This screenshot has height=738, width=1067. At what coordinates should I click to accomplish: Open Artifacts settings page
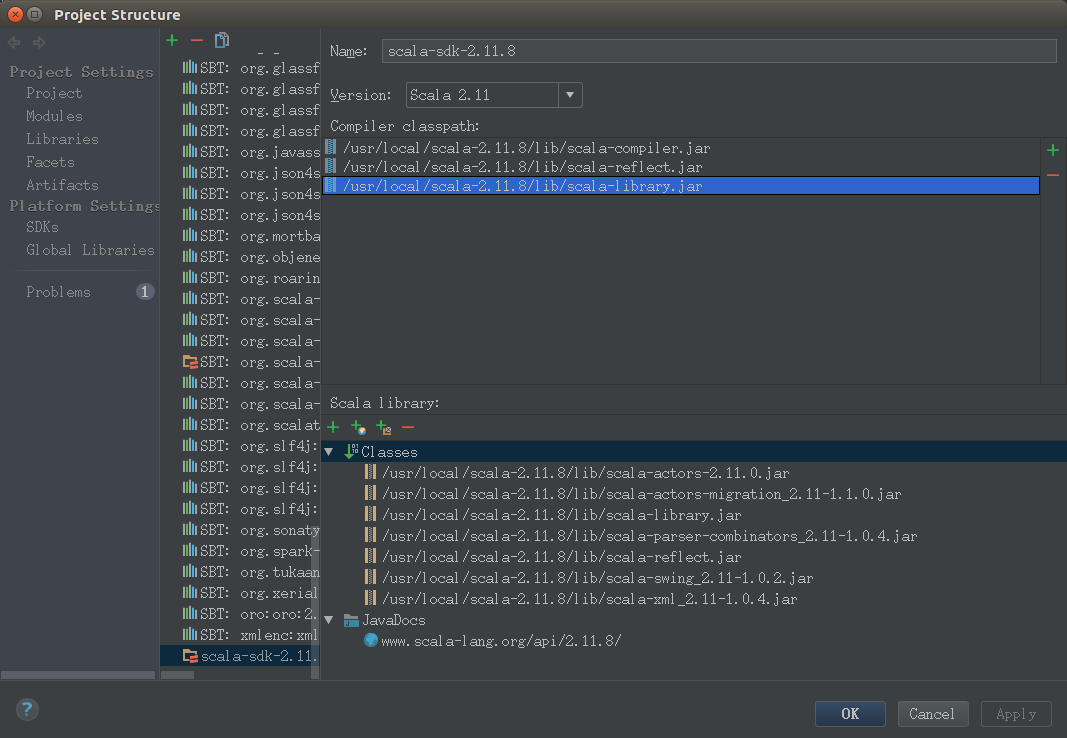pos(62,185)
